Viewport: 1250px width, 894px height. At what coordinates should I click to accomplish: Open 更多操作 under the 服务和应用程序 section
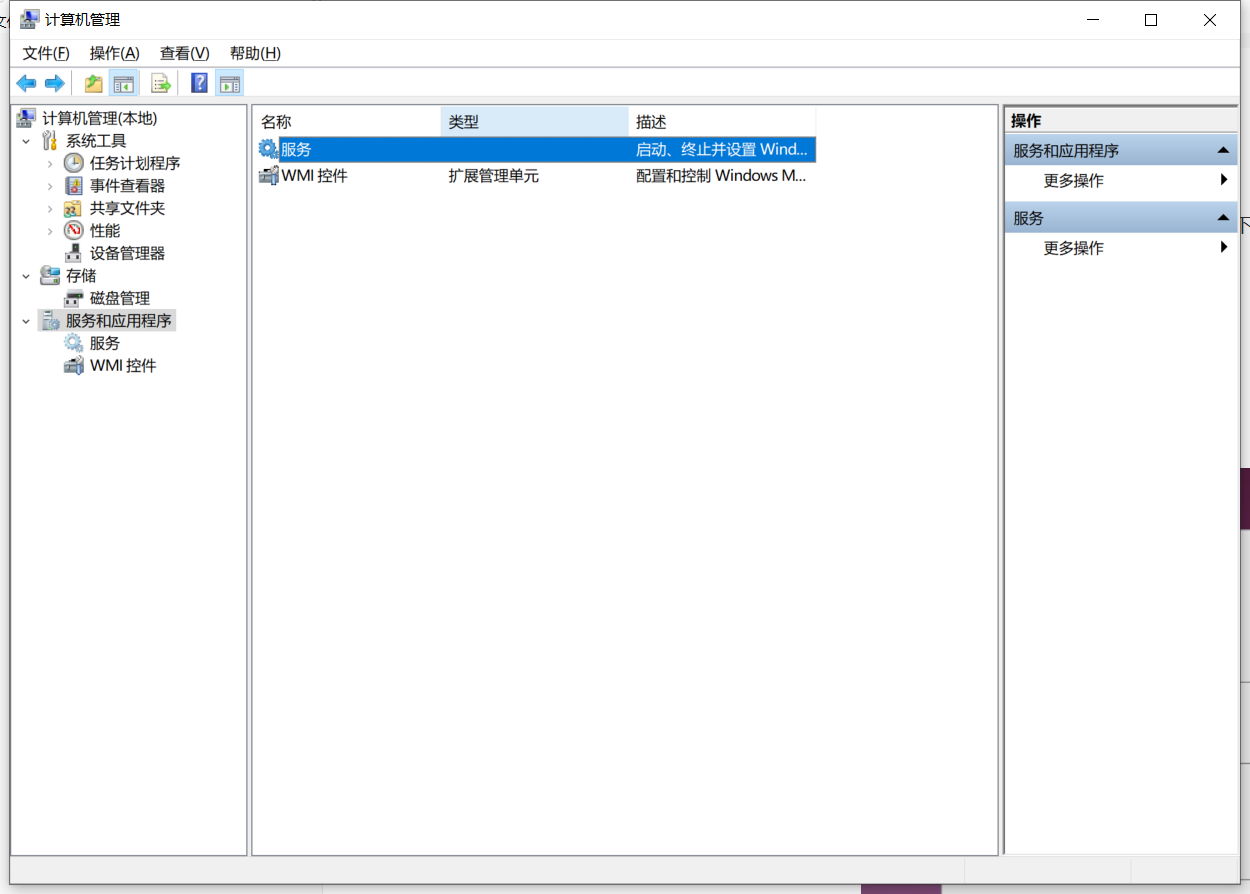[x=1121, y=181]
